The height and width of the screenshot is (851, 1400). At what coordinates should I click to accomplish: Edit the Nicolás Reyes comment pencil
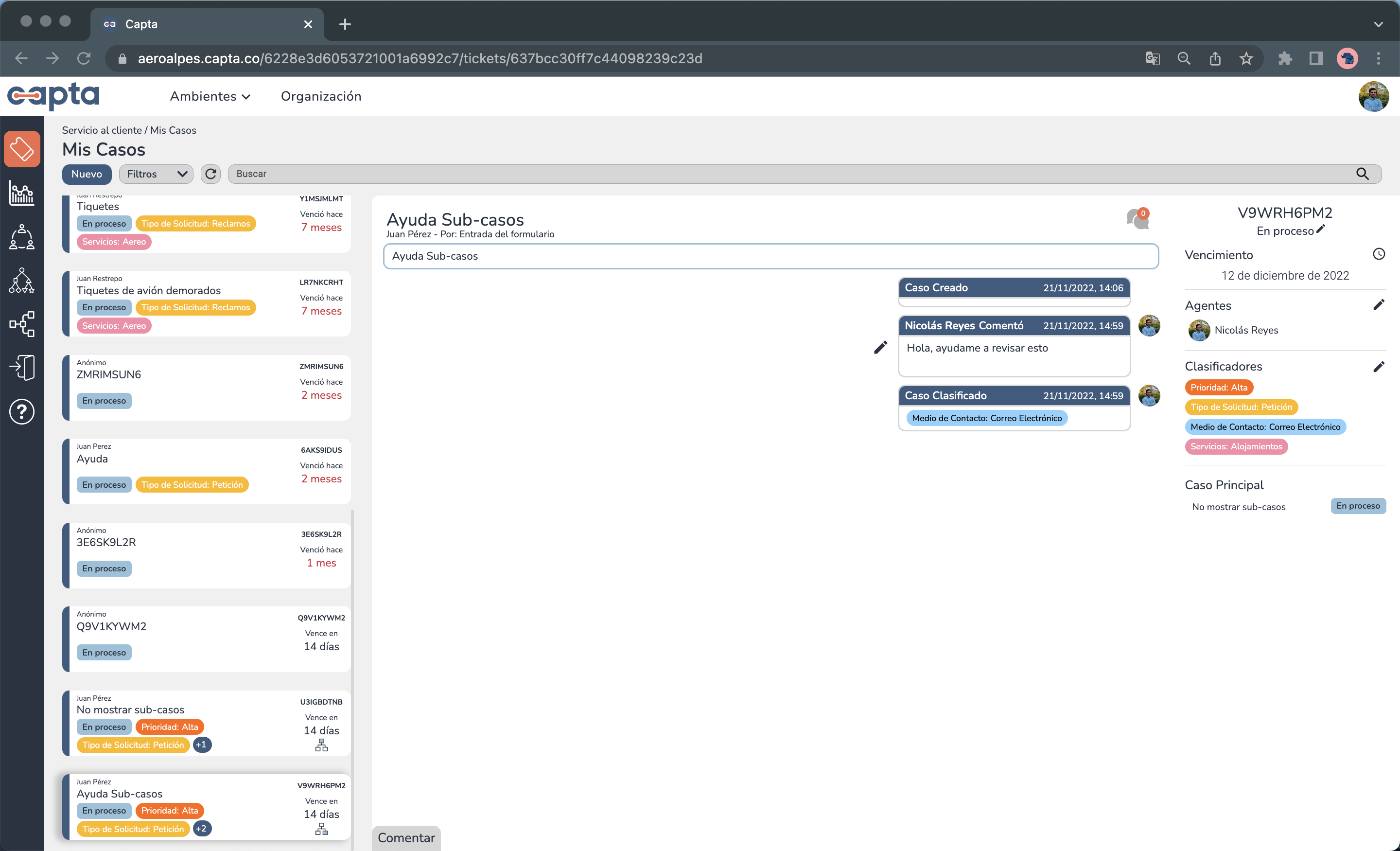[880, 347]
